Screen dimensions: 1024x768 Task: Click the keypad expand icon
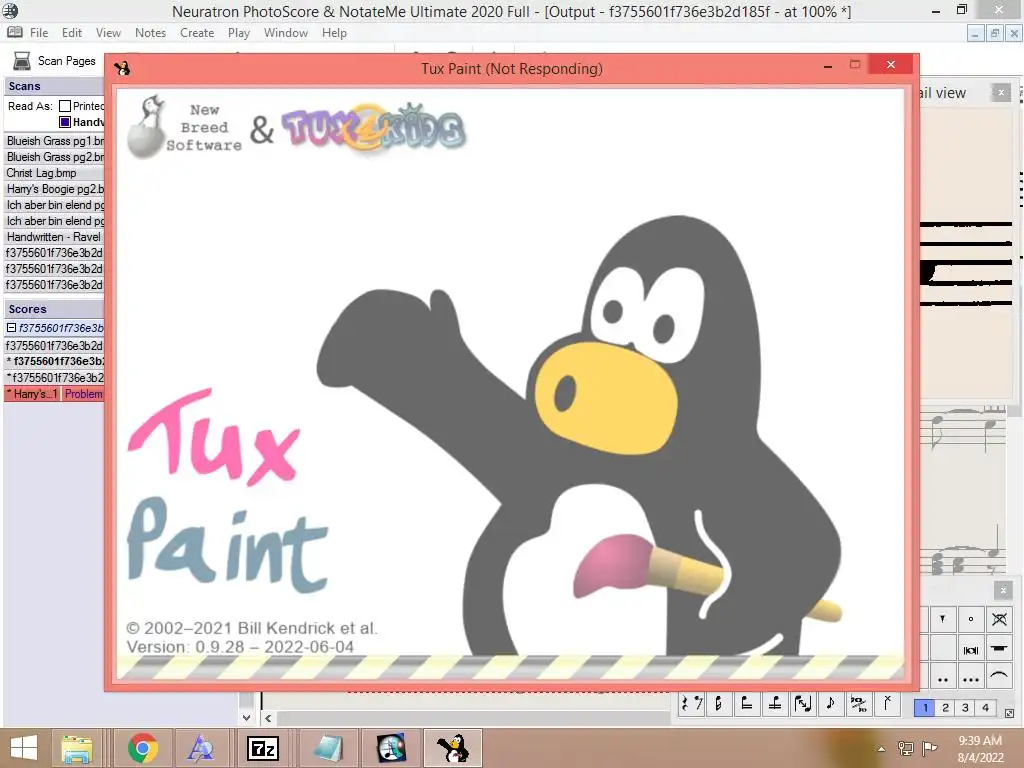[1009, 713]
